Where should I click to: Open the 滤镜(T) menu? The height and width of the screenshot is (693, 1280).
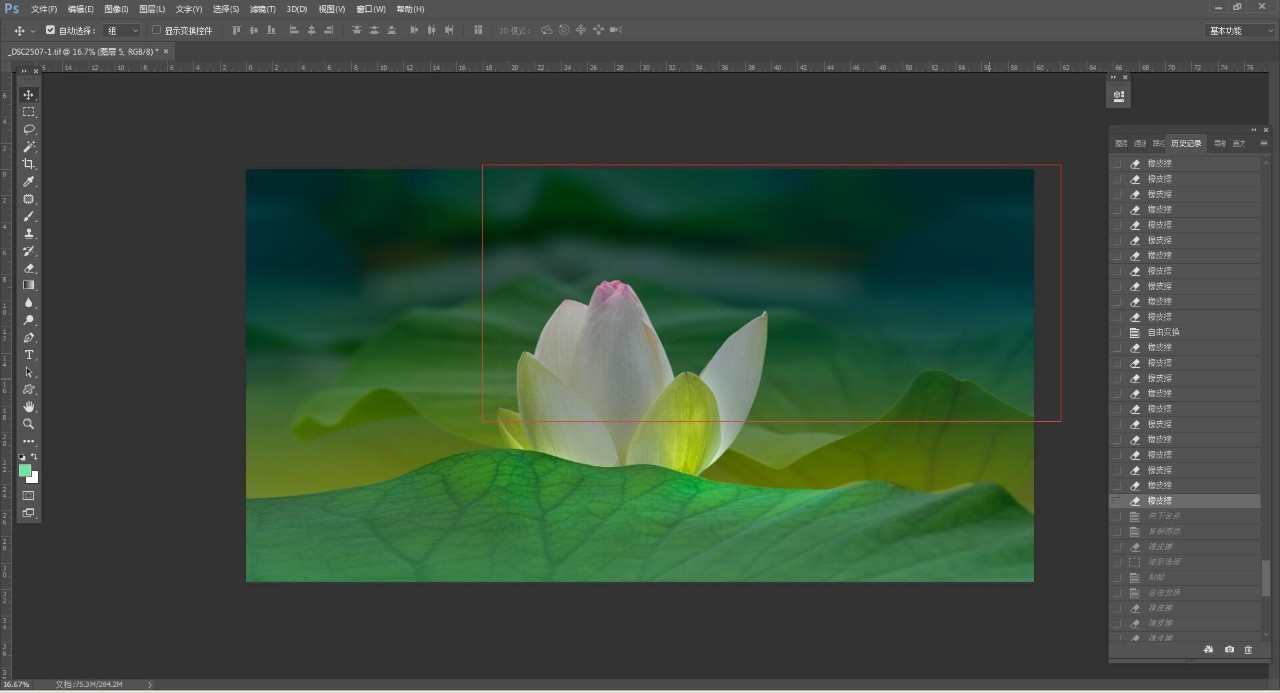click(263, 9)
